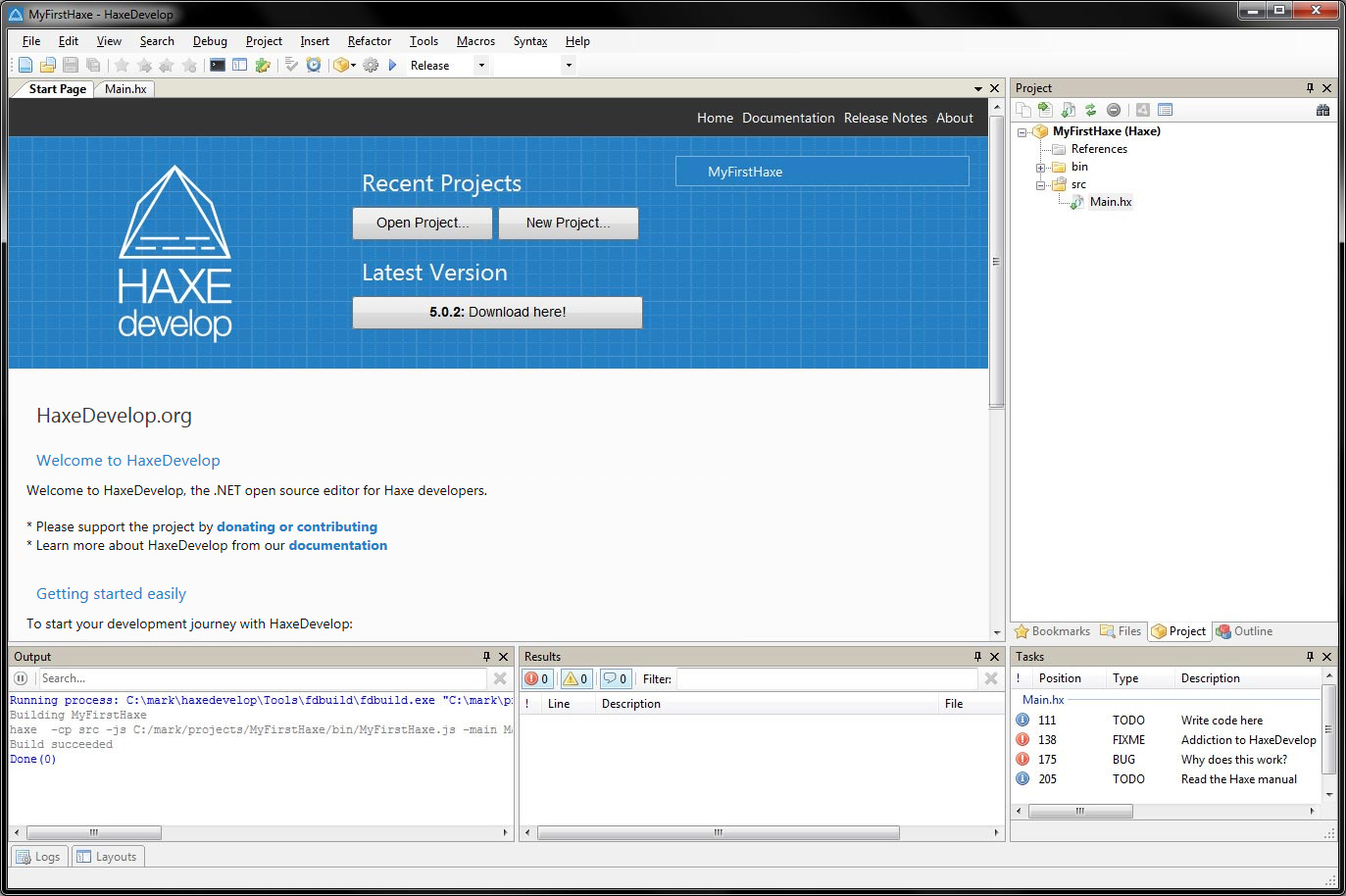Click the down-arrow code file icon in Project panel
This screenshot has width=1346, height=896.
[1069, 110]
